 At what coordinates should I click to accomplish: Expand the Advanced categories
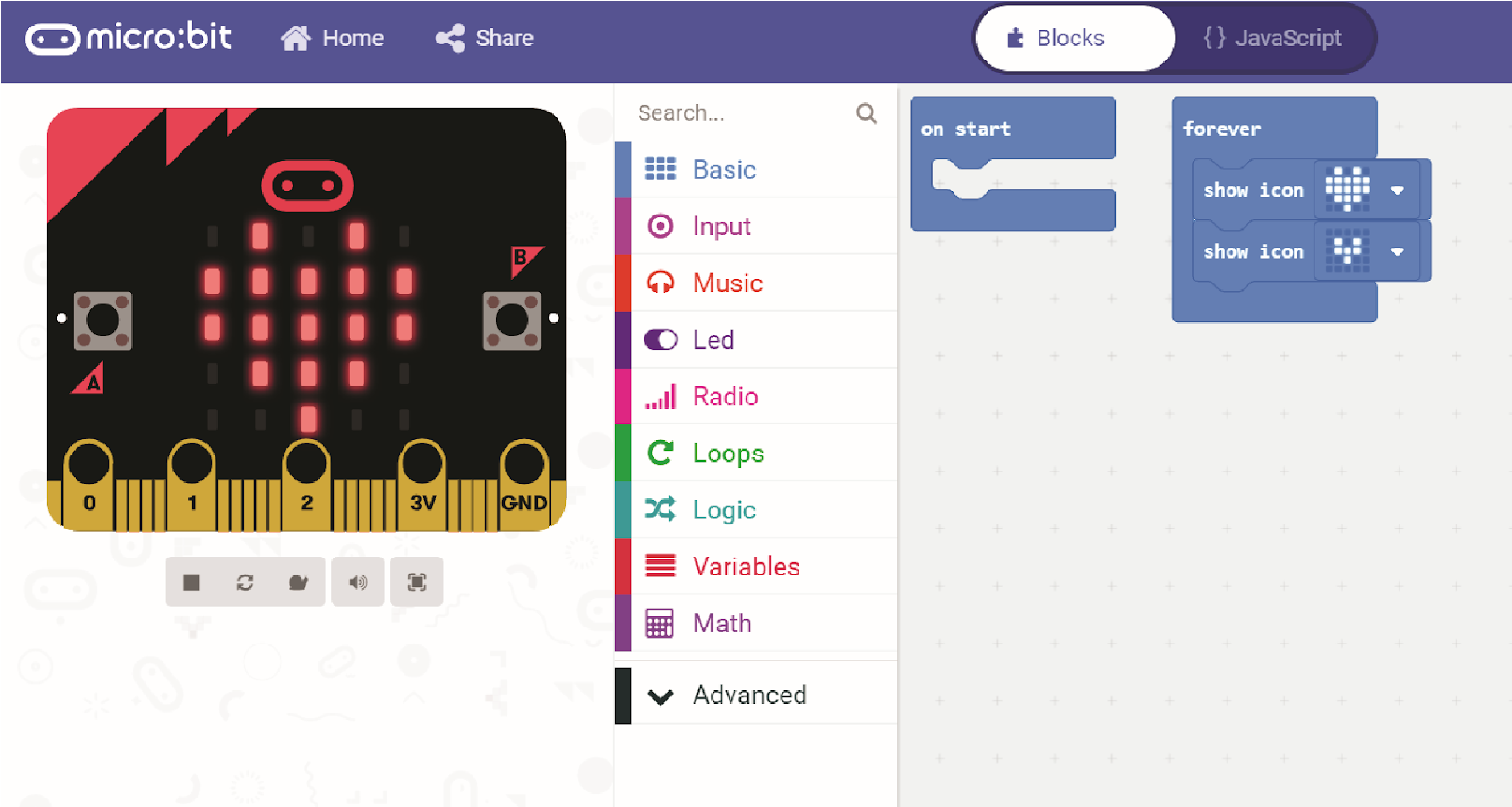[756, 695]
